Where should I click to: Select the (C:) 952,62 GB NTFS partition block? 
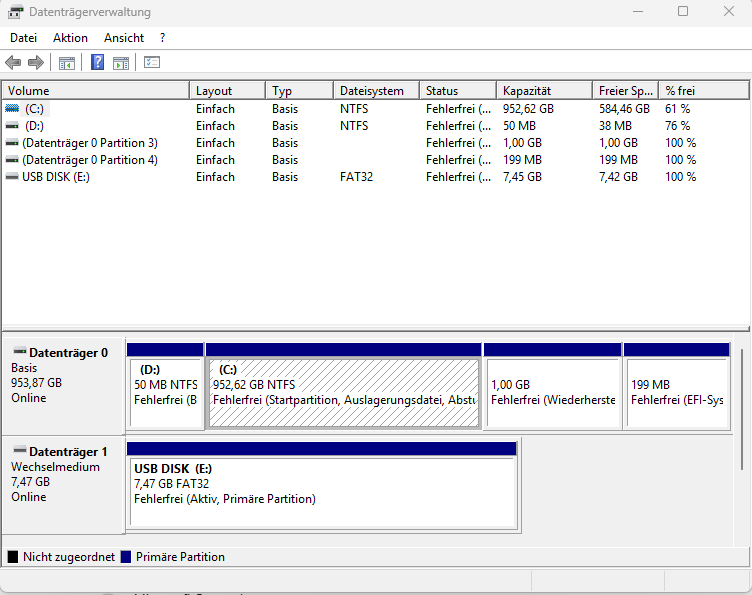point(343,386)
